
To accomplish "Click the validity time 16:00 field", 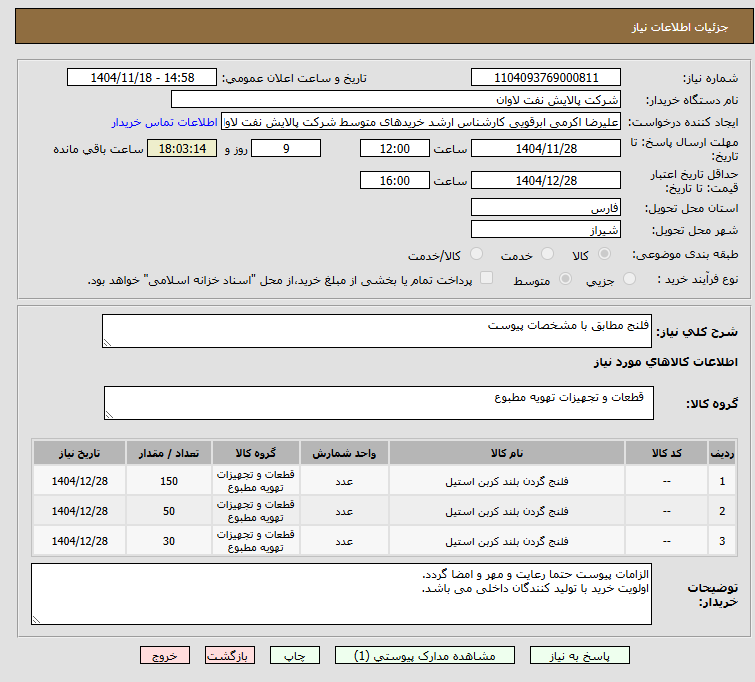I will (x=395, y=180).
